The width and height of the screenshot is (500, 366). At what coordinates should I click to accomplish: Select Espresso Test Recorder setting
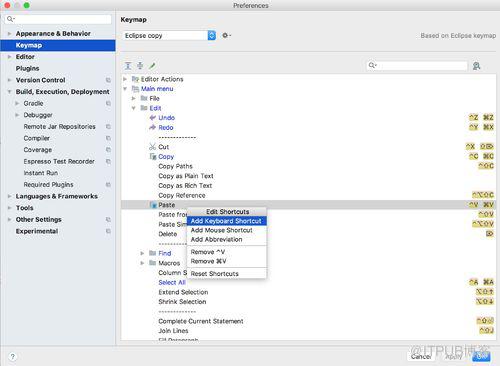59,161
